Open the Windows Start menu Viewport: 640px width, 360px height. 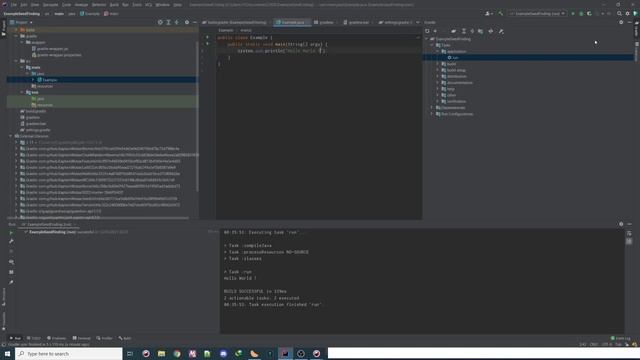click(x=7, y=353)
